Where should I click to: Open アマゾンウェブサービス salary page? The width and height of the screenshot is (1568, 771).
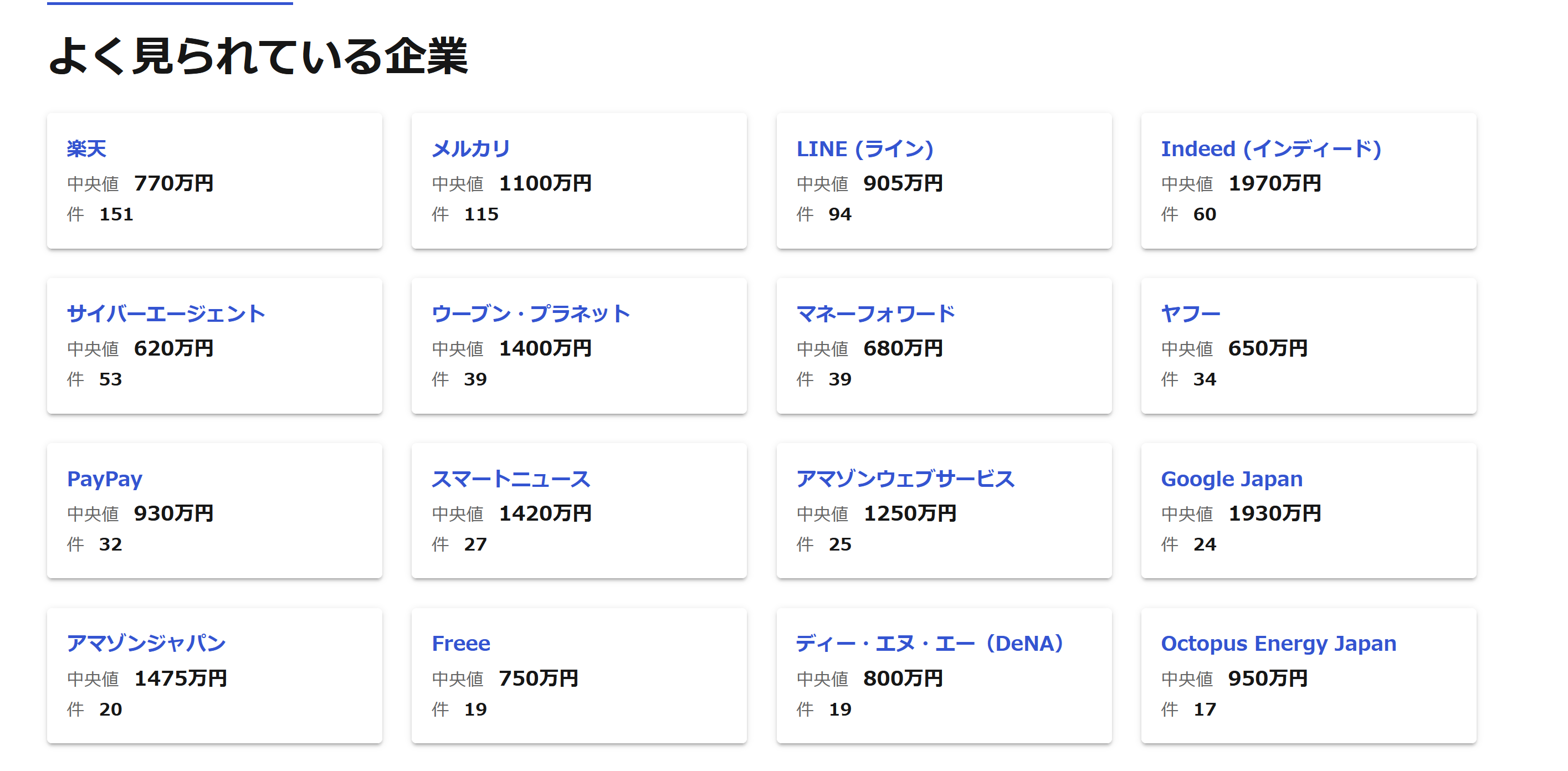[905, 479]
